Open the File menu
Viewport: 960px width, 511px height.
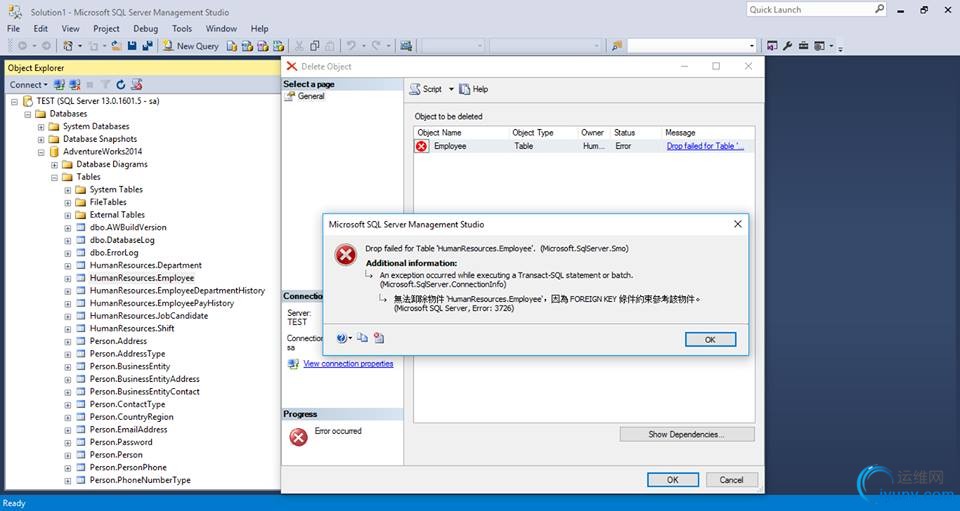pyautogui.click(x=13, y=28)
